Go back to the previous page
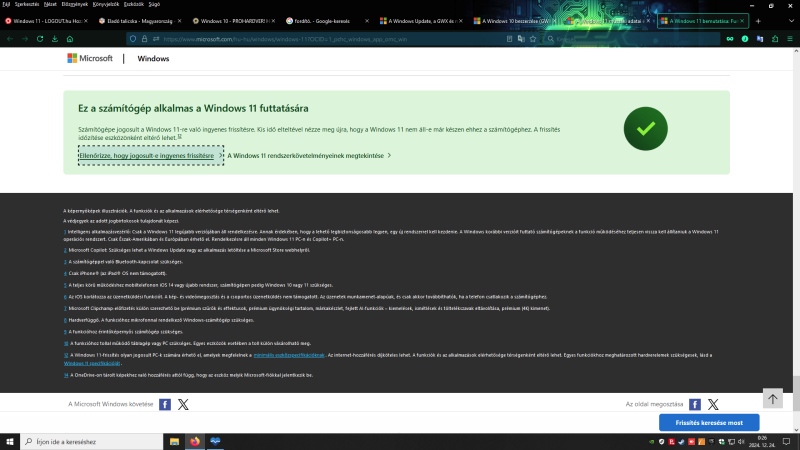Image resolution: width=800 pixels, height=450 pixels. click(10, 39)
